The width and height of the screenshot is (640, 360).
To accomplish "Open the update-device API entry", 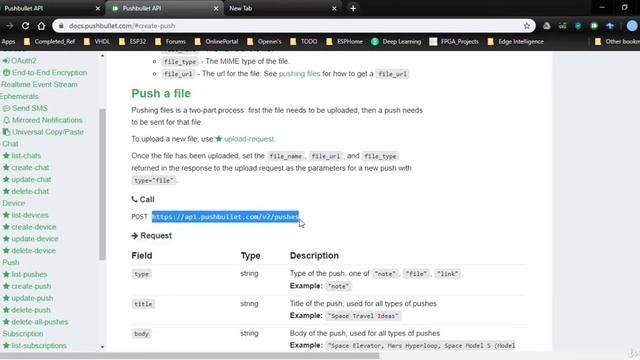I will 31,238.
